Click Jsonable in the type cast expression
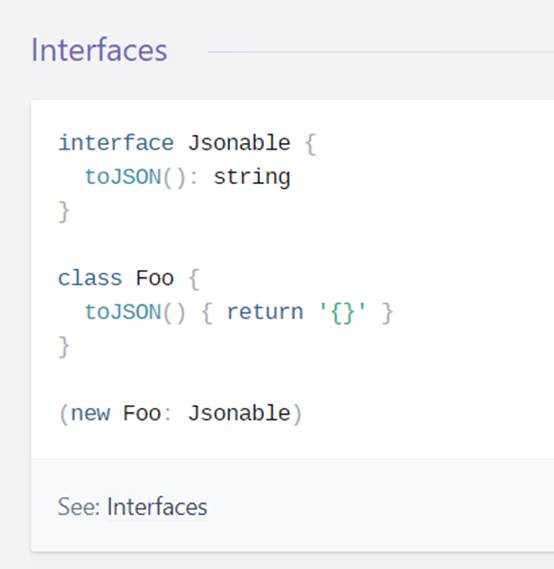The height and width of the screenshot is (569, 554). click(x=239, y=413)
